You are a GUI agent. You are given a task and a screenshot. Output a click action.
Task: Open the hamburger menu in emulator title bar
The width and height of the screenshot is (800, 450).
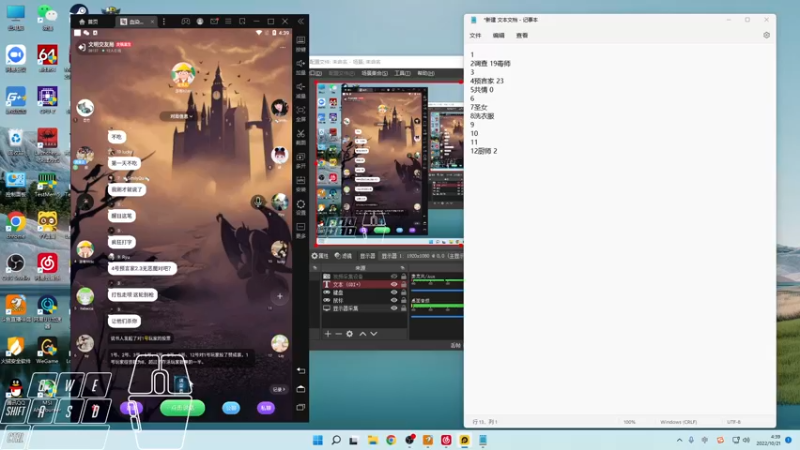tap(228, 21)
